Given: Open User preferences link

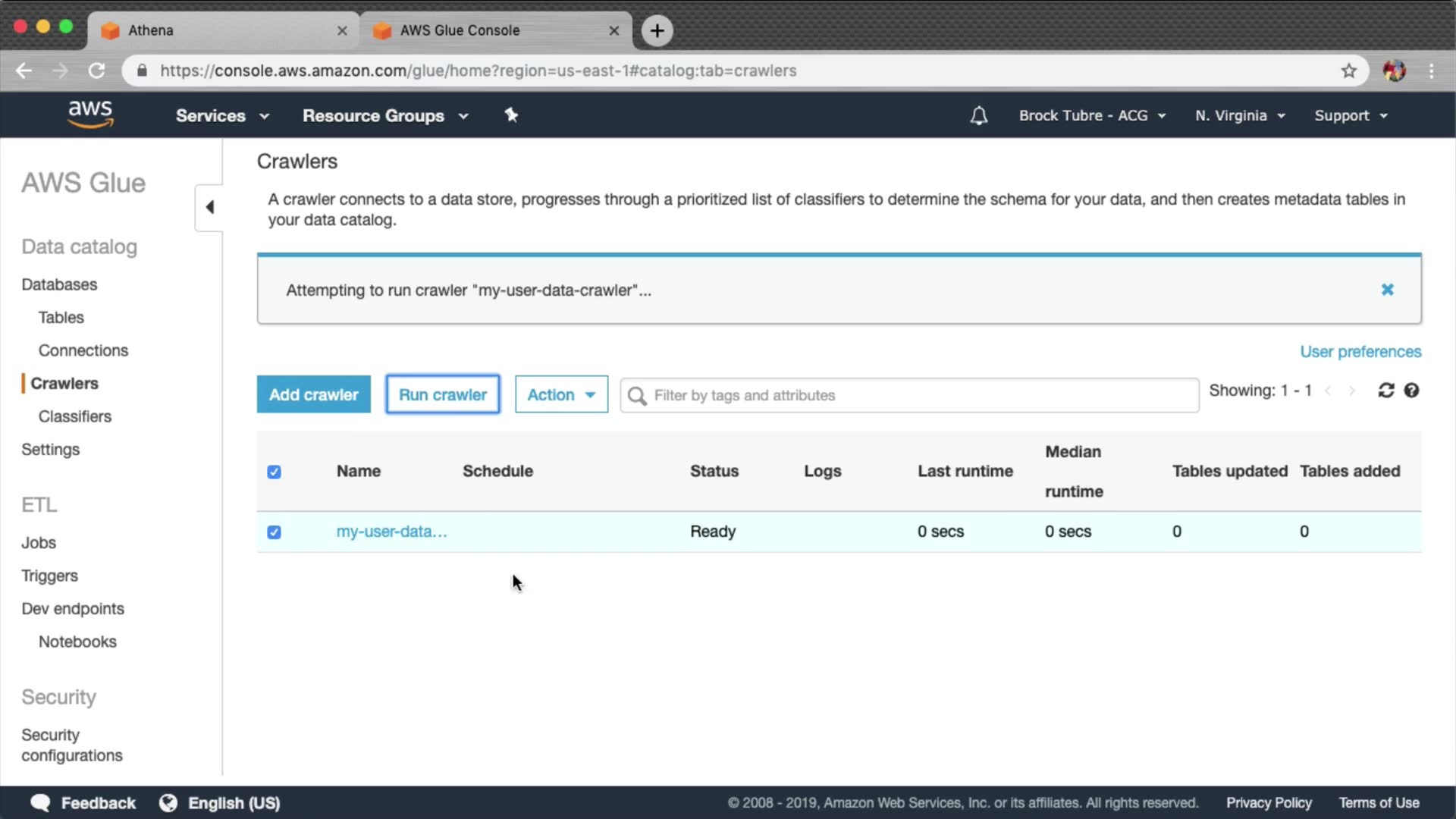Looking at the screenshot, I should pos(1360,352).
